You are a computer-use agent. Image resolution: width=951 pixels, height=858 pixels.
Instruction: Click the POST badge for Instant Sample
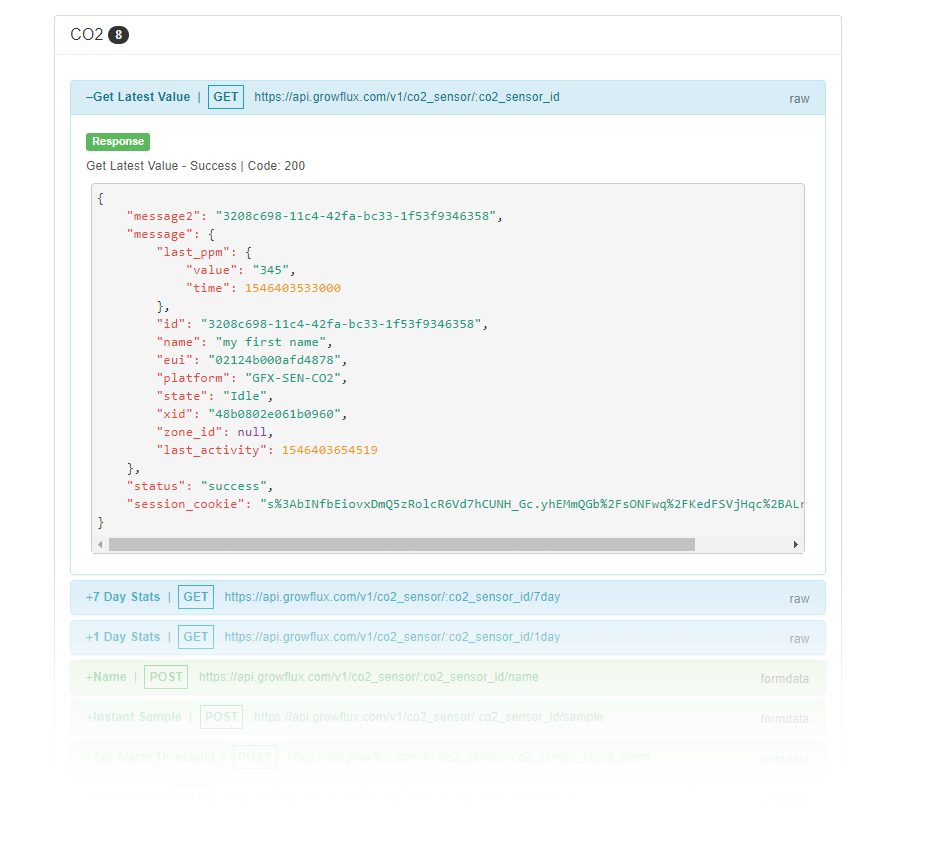(221, 717)
